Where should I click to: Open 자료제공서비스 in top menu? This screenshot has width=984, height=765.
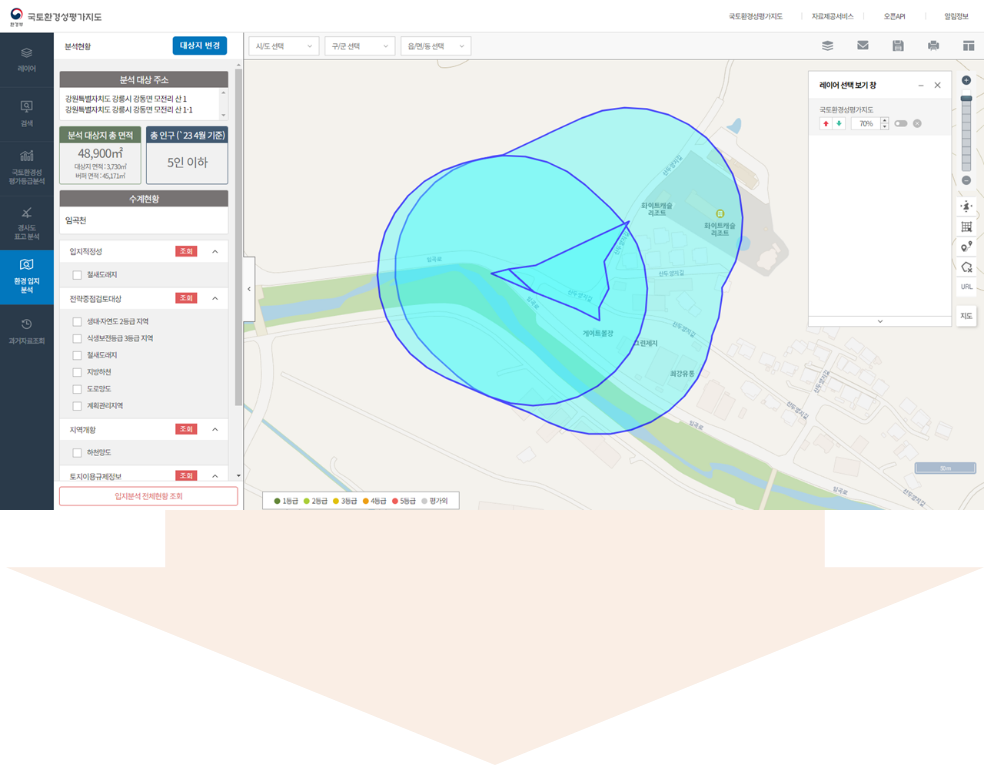(832, 16)
